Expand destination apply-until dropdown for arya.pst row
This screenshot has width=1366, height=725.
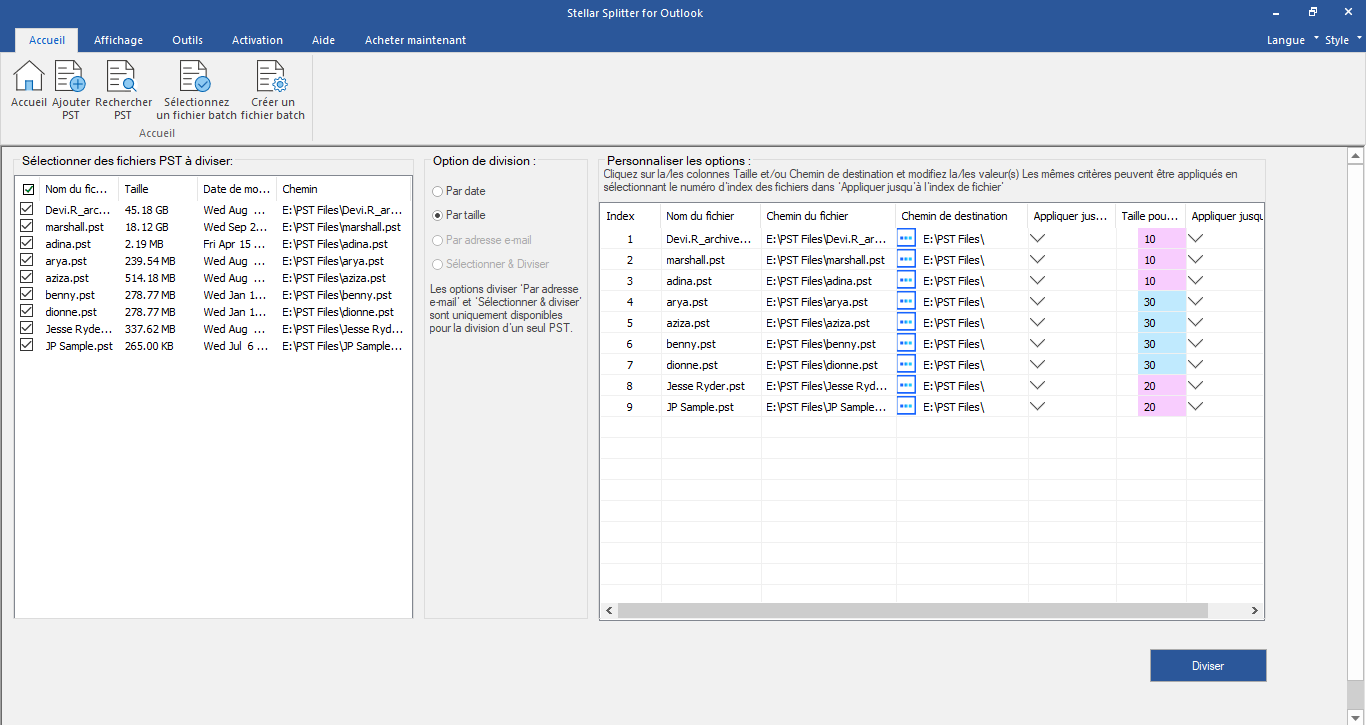pyautogui.click(x=1038, y=302)
